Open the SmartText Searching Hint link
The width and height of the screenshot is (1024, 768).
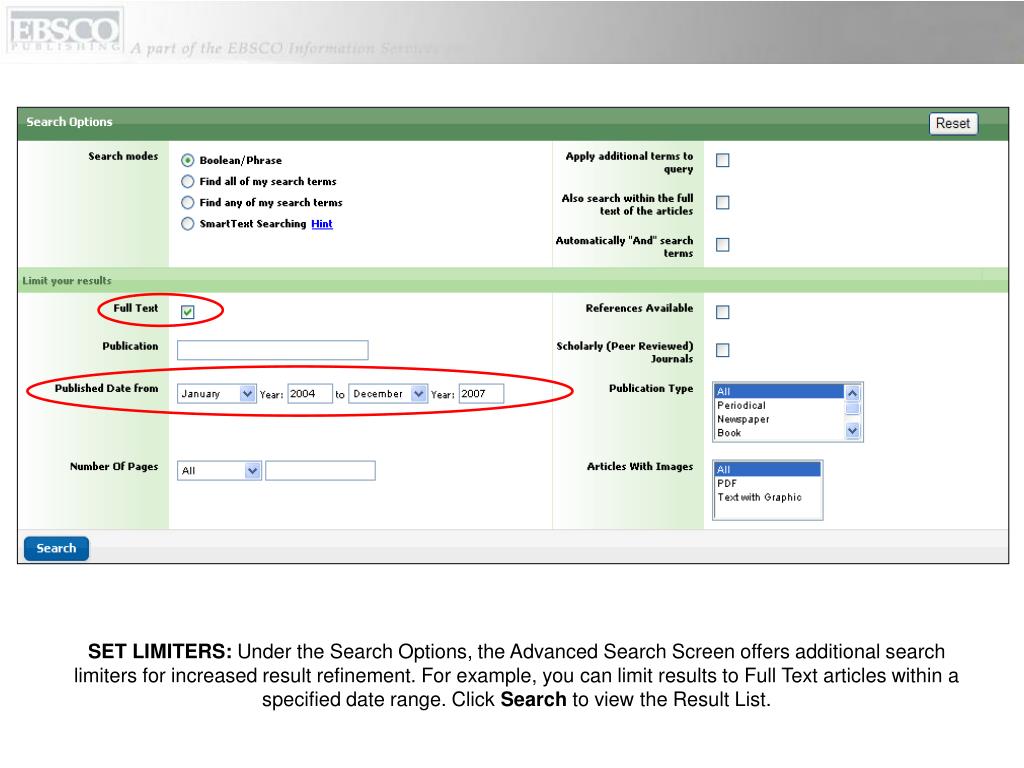[322, 223]
